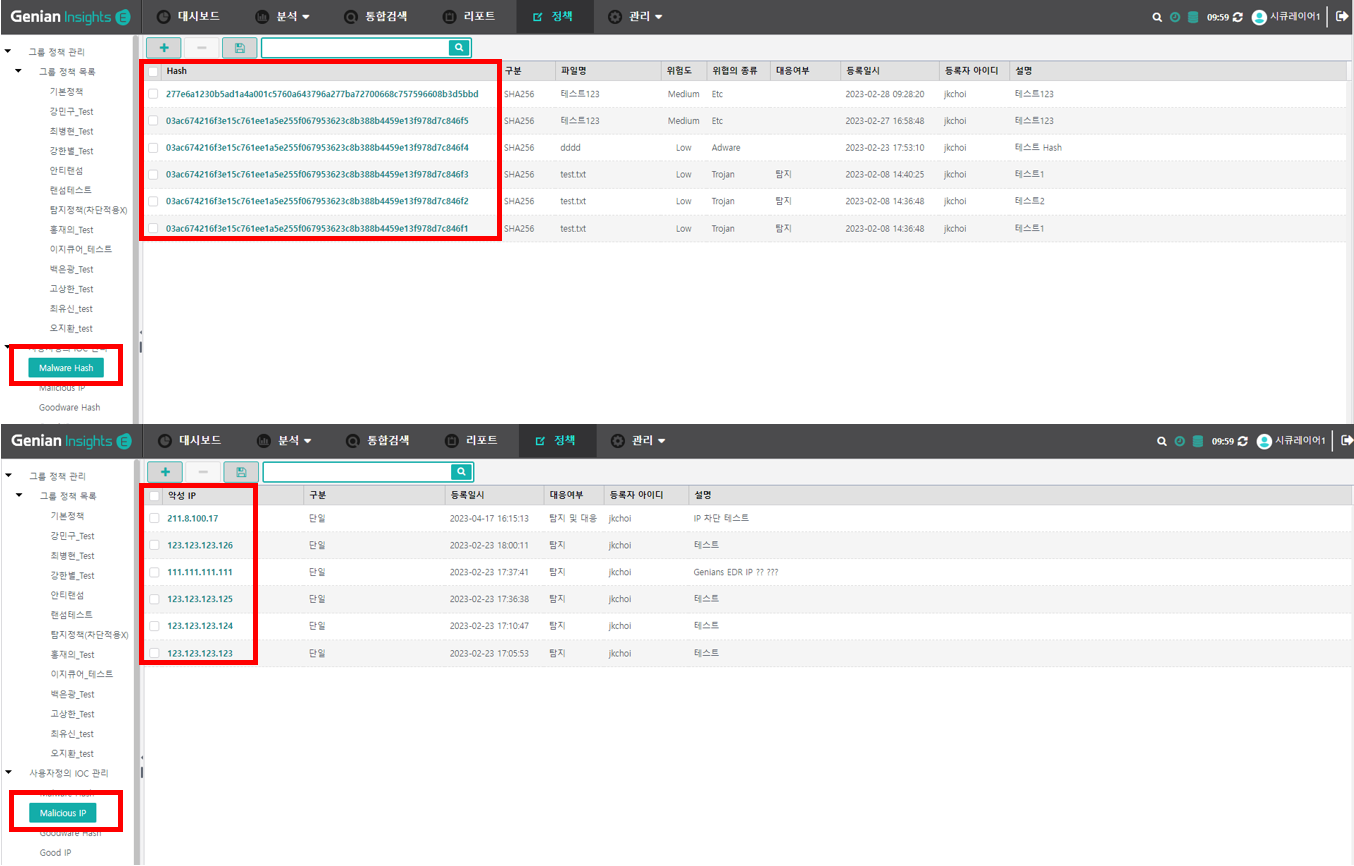Image resolution: width=1354 pixels, height=866 pixels.
Task: Open the 111.111.111.111 malicious IP entry
Action: point(200,572)
